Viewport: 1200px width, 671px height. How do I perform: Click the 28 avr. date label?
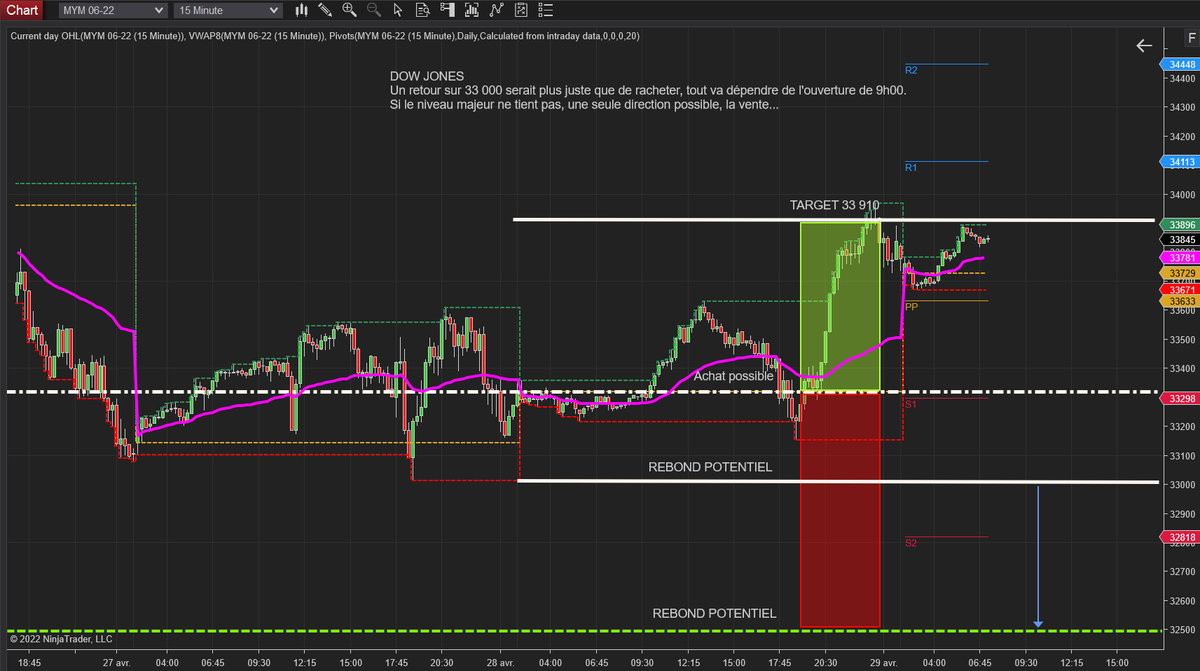tap(500, 662)
